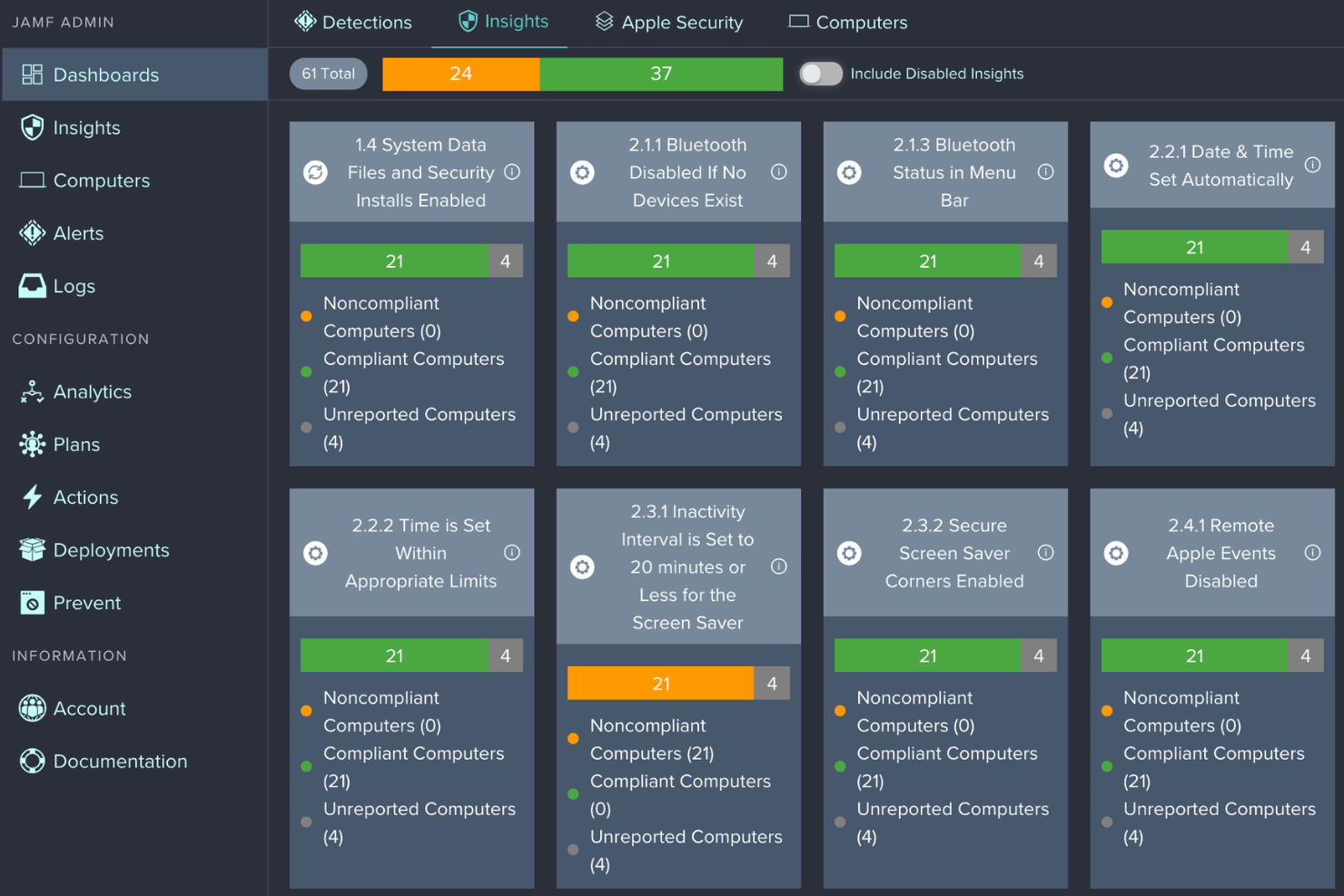This screenshot has width=1344, height=896.
Task: Click green 21 bar on 2.2.1 Date & Time card
Action: tap(1194, 247)
